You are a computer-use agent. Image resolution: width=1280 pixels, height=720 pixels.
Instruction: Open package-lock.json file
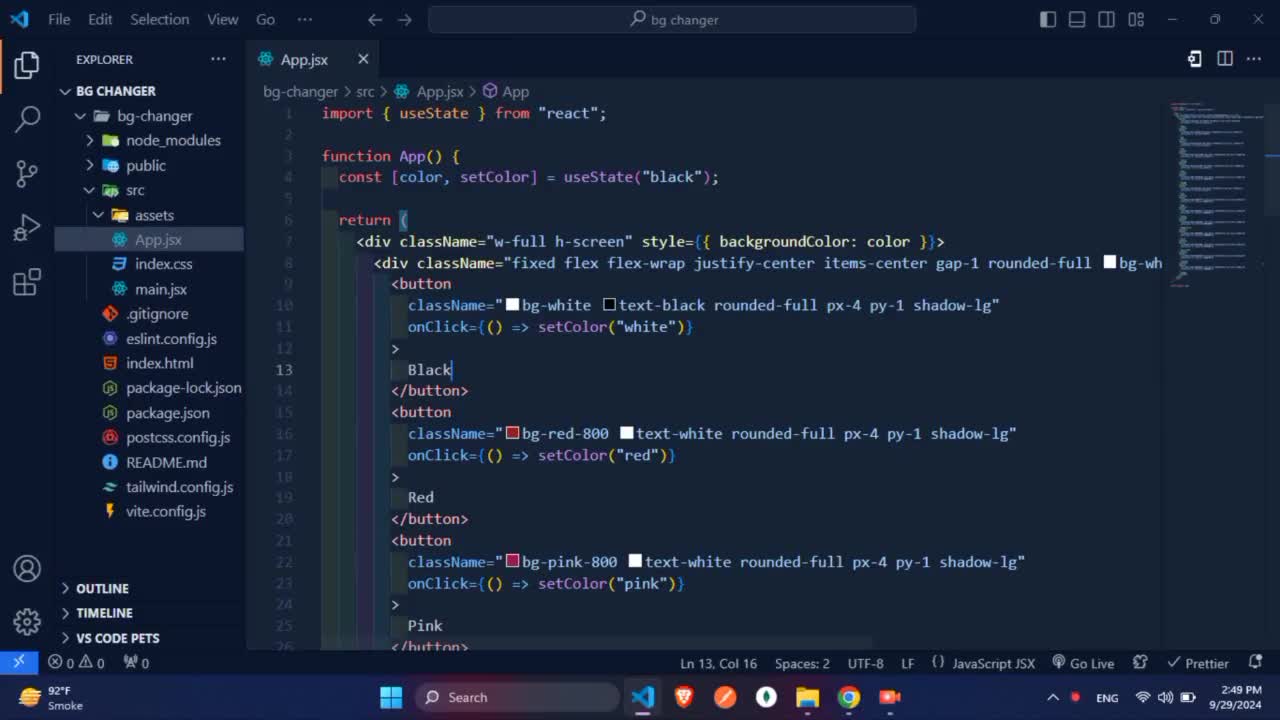point(148,388)
